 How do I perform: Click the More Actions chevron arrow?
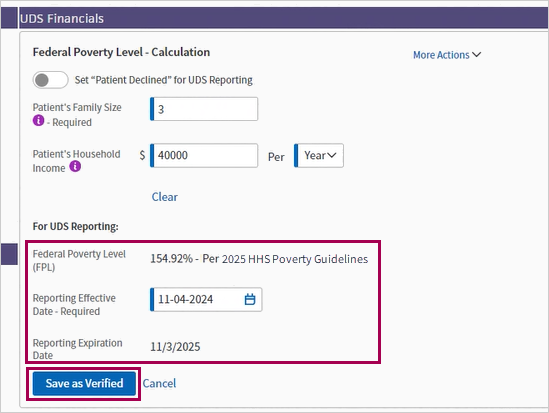pos(477,55)
